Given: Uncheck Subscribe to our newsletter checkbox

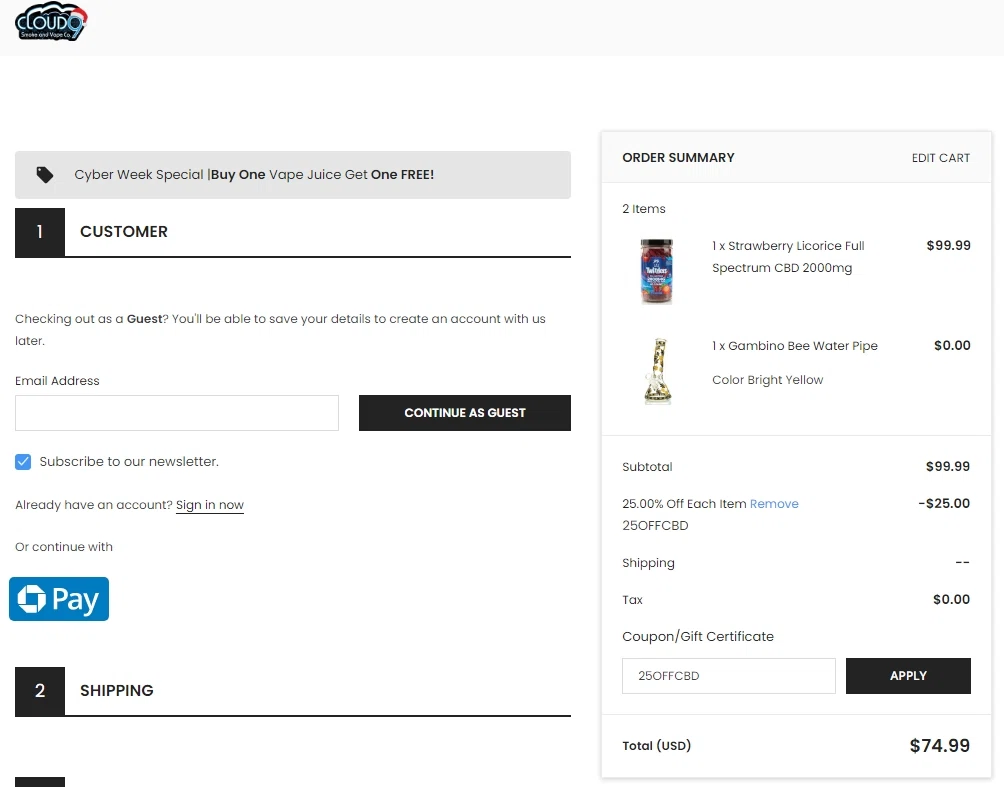Looking at the screenshot, I should pos(23,462).
